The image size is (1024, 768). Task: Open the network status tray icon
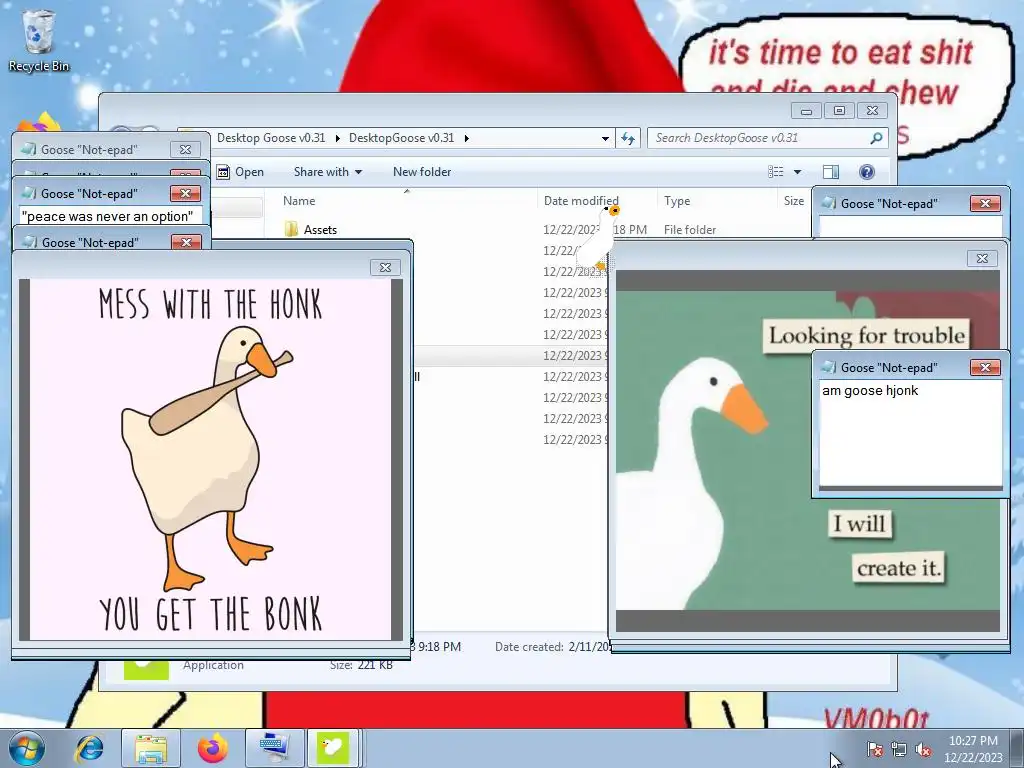(899, 749)
